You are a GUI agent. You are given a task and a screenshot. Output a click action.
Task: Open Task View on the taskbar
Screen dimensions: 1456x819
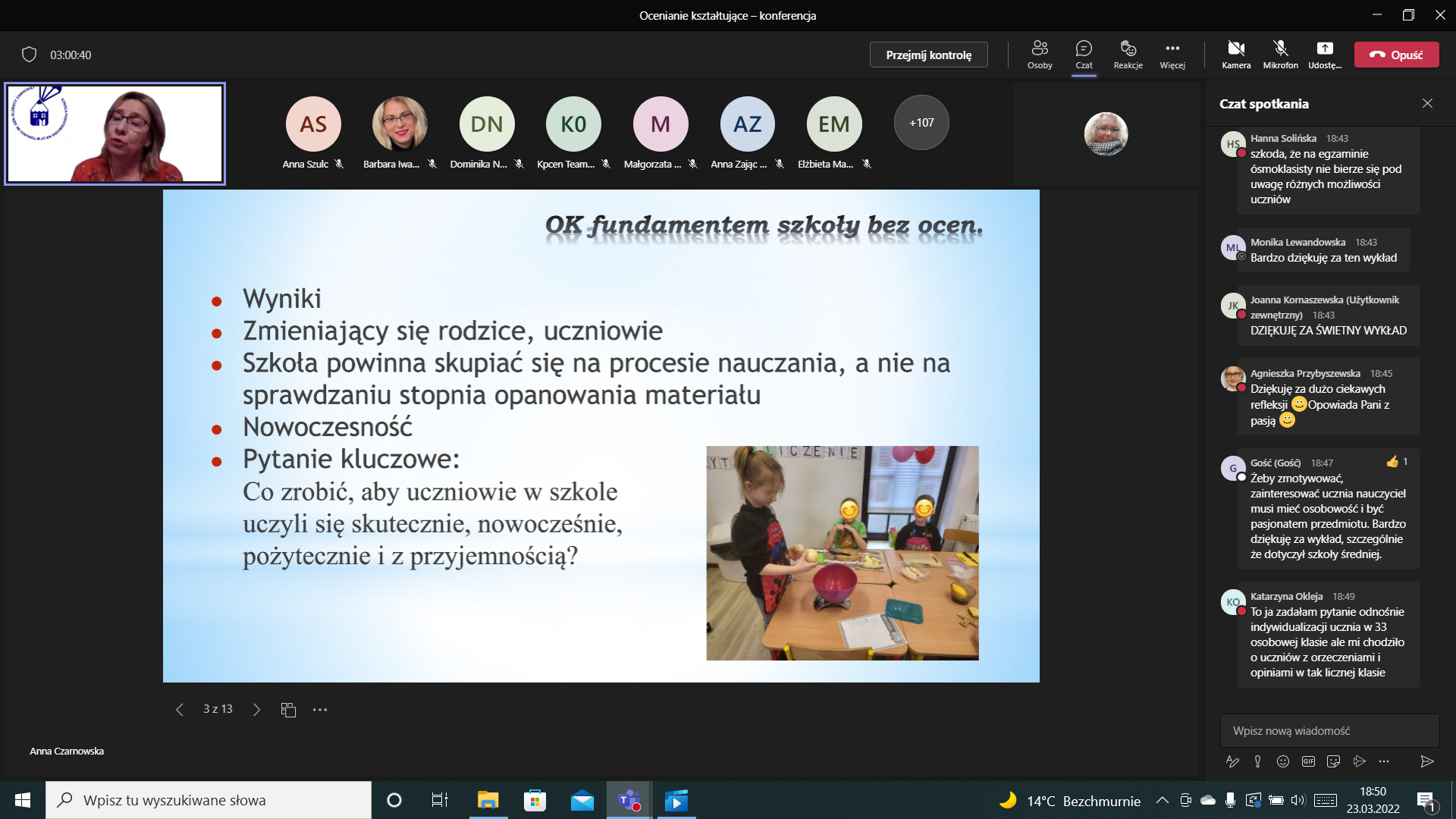click(439, 800)
